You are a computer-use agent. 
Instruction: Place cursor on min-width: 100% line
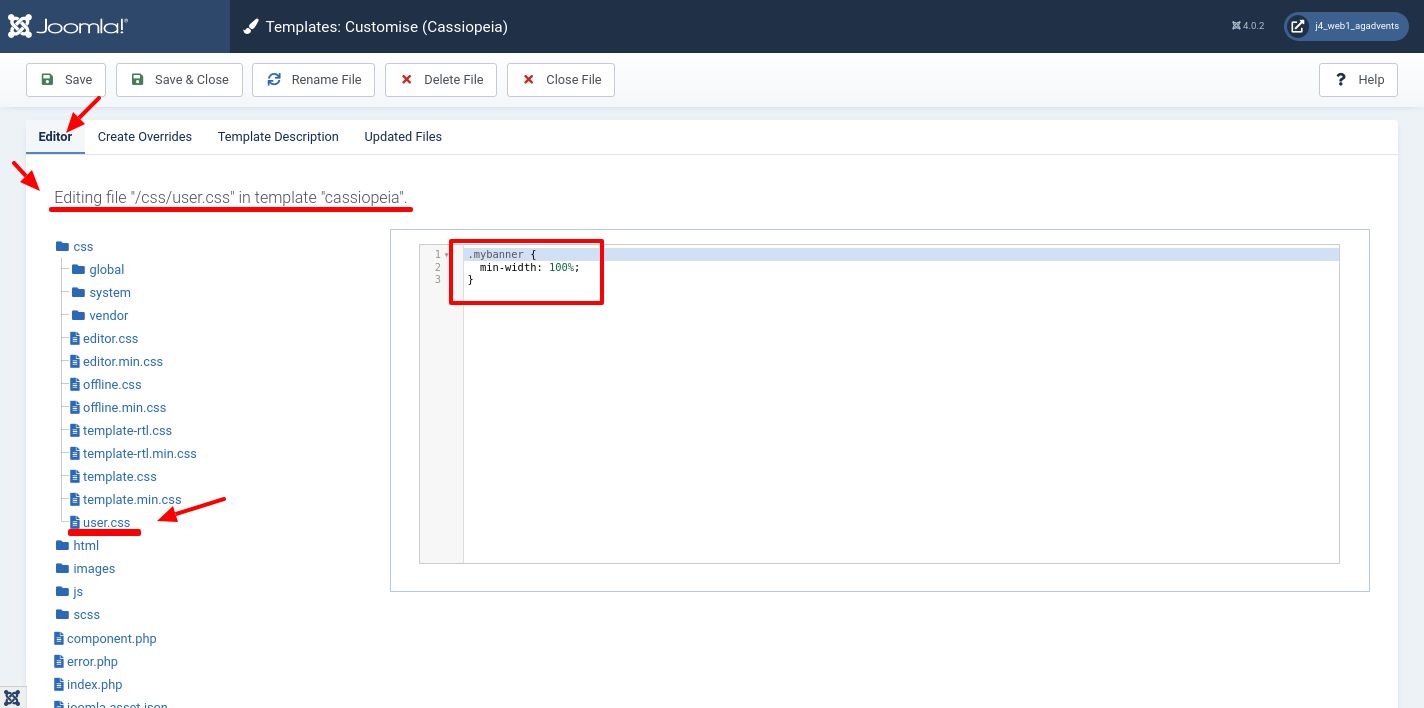pyautogui.click(x=900, y=267)
